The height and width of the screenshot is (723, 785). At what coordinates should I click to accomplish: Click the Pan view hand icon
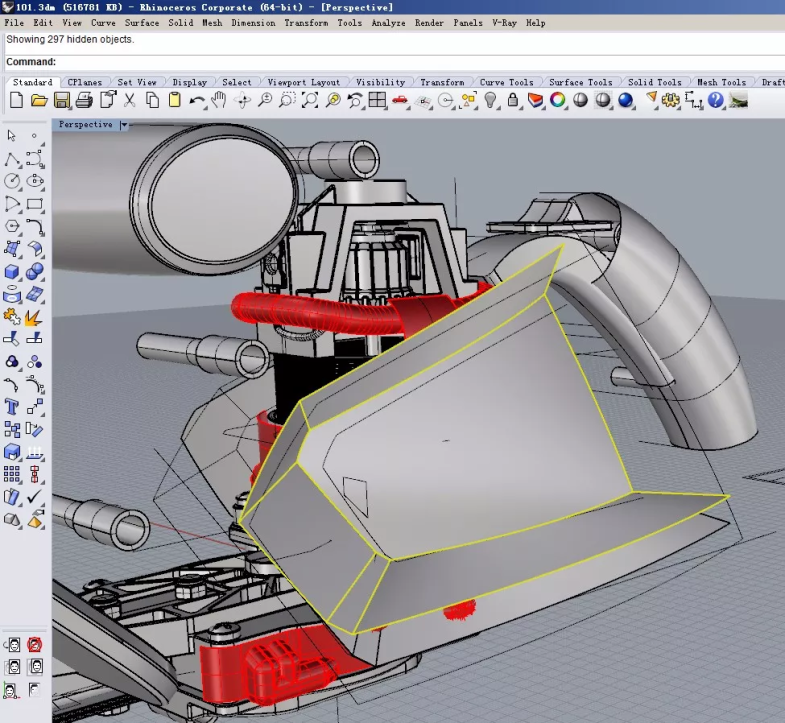click(220, 100)
